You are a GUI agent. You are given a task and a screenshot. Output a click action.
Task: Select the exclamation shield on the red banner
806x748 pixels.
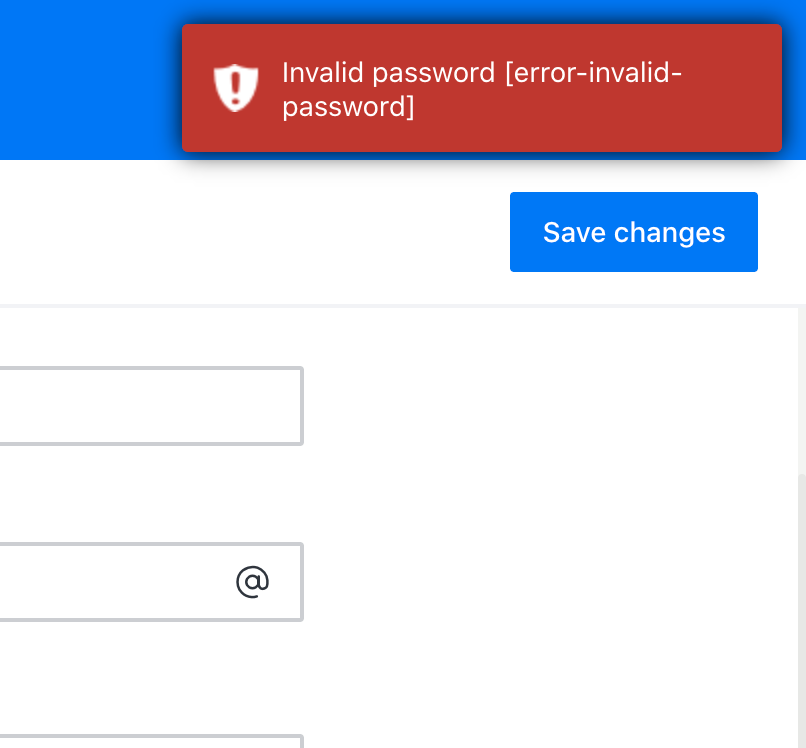235,88
